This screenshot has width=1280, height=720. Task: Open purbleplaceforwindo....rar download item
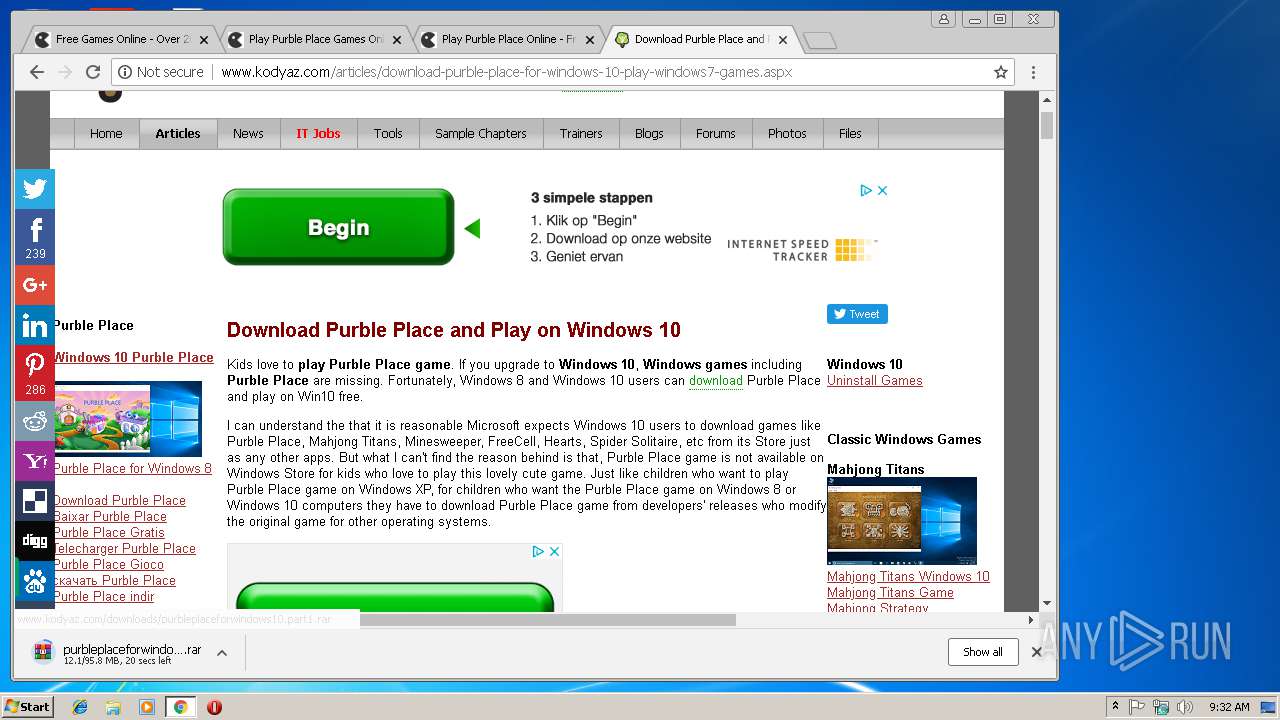118,653
